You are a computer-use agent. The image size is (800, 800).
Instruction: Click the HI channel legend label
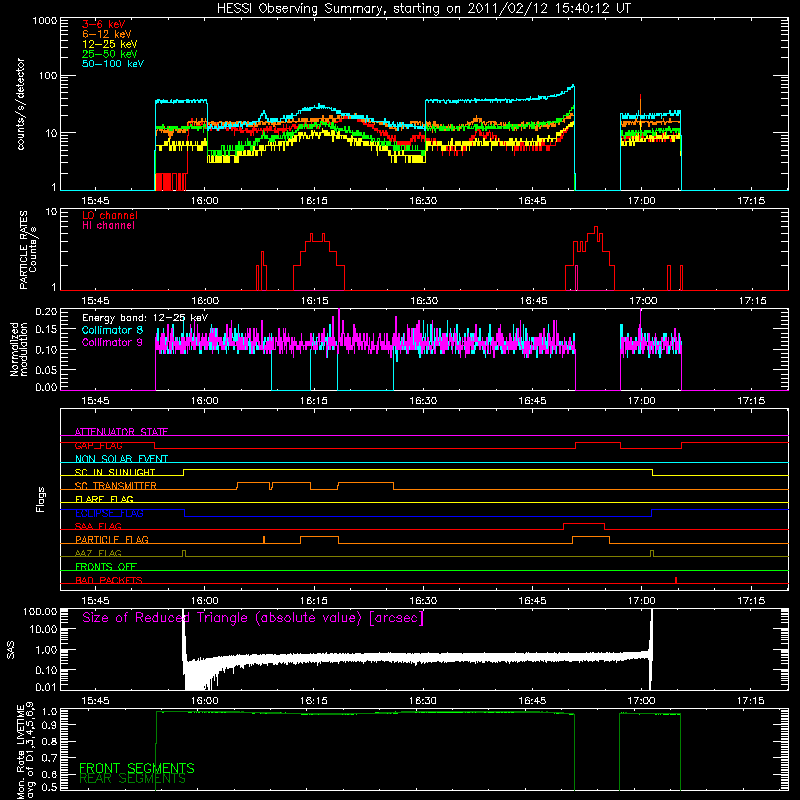coord(108,226)
